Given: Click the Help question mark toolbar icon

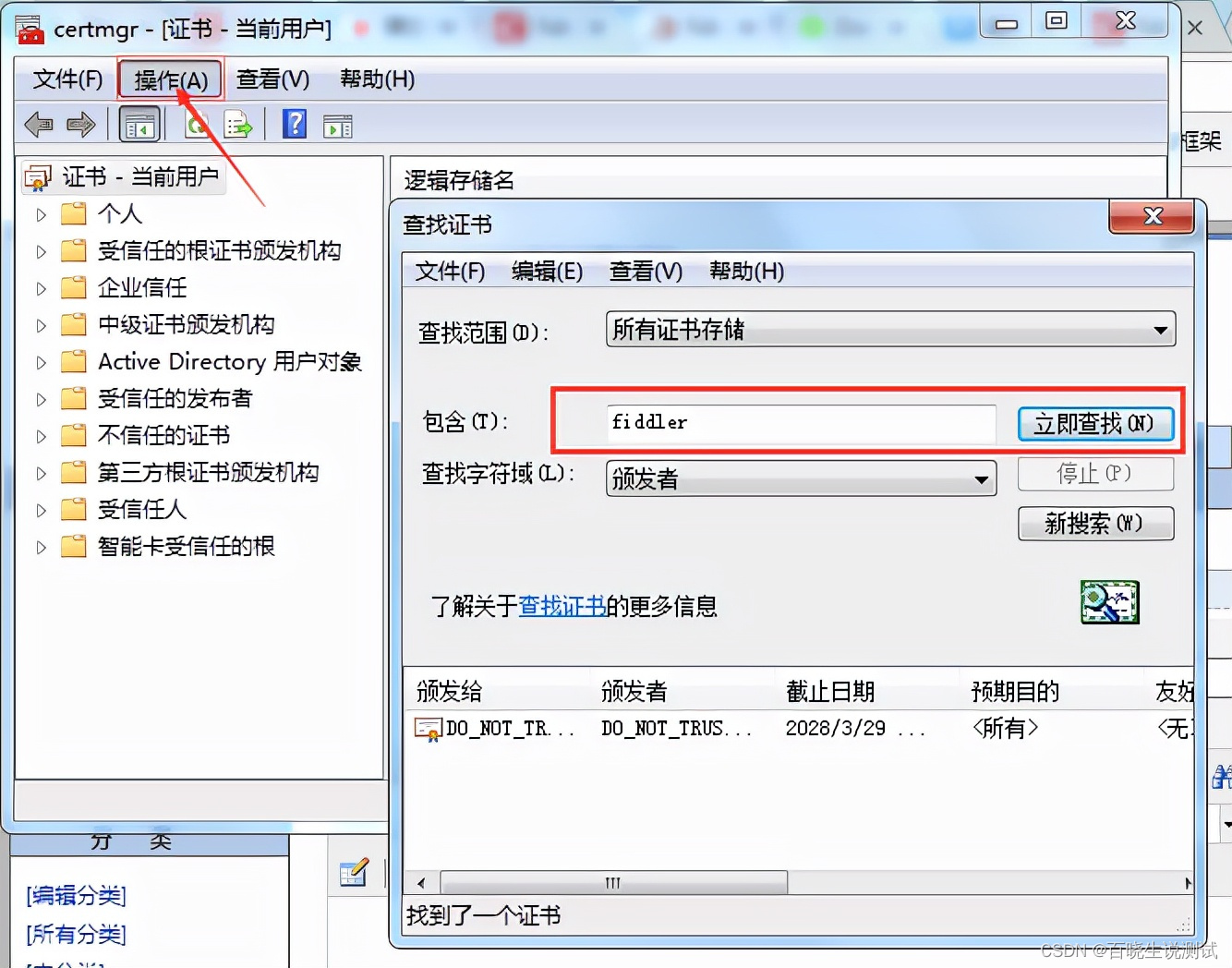Looking at the screenshot, I should point(295,124).
